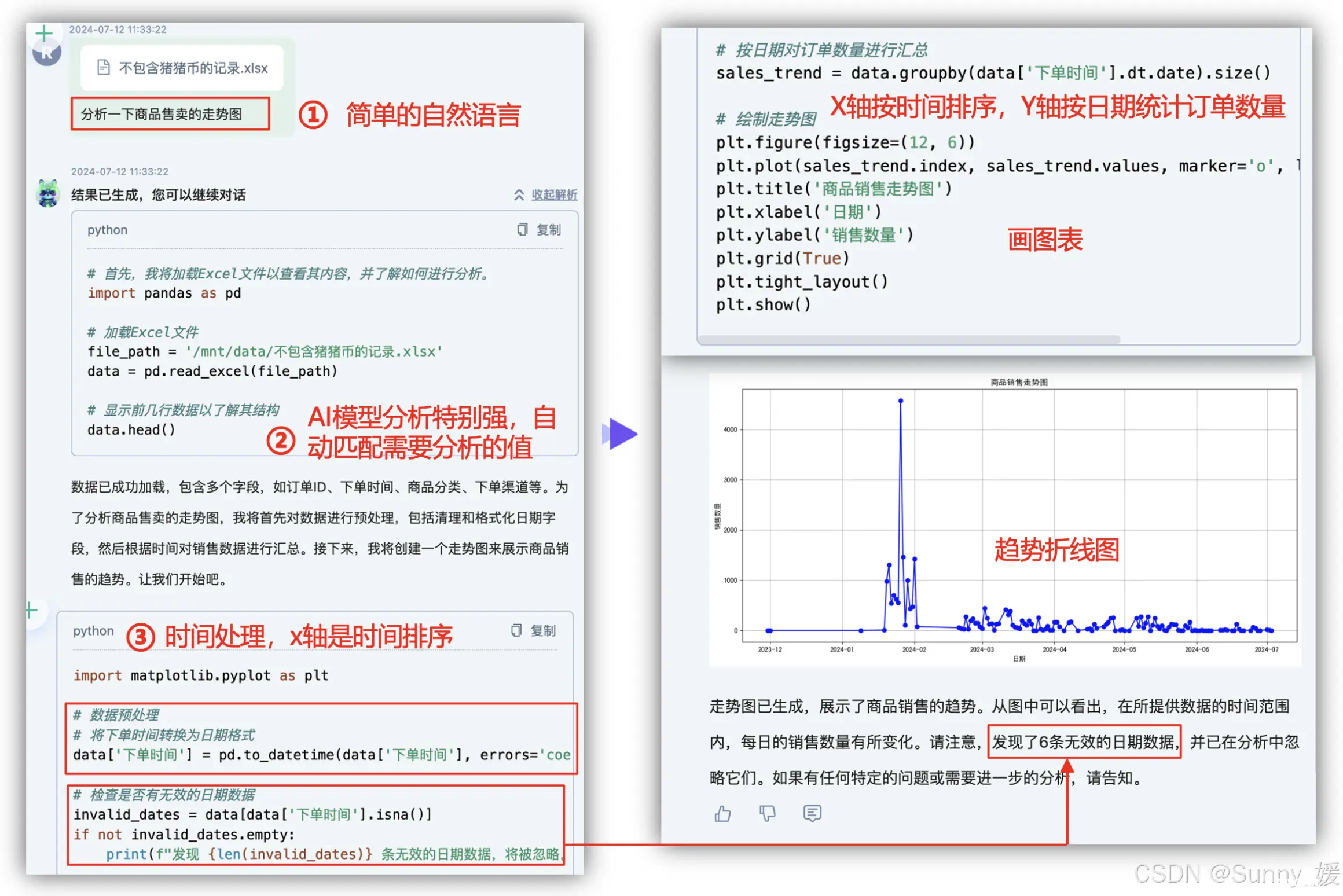Copy the second python code block with 复制
The width and height of the screenshot is (1343, 896).
542,630
